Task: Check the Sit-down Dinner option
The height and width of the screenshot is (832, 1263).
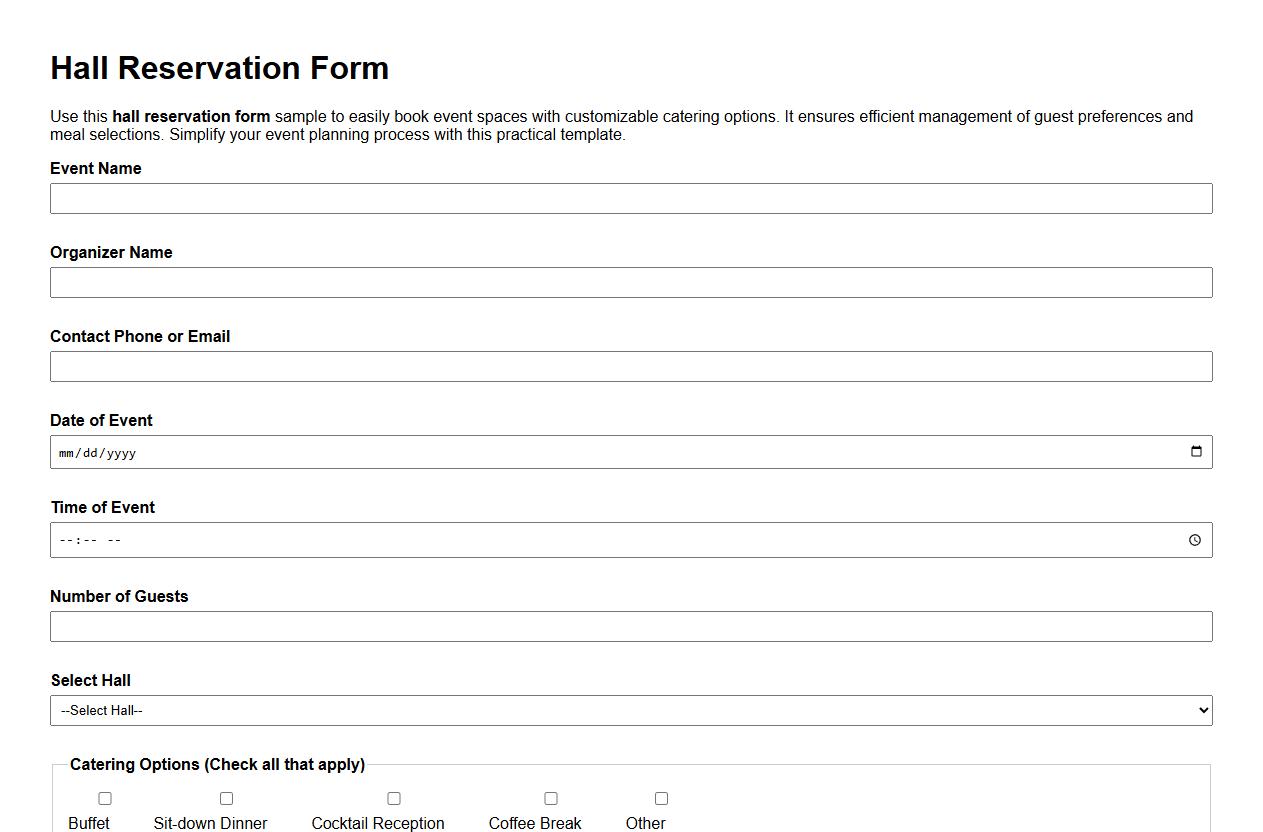Action: (226, 798)
